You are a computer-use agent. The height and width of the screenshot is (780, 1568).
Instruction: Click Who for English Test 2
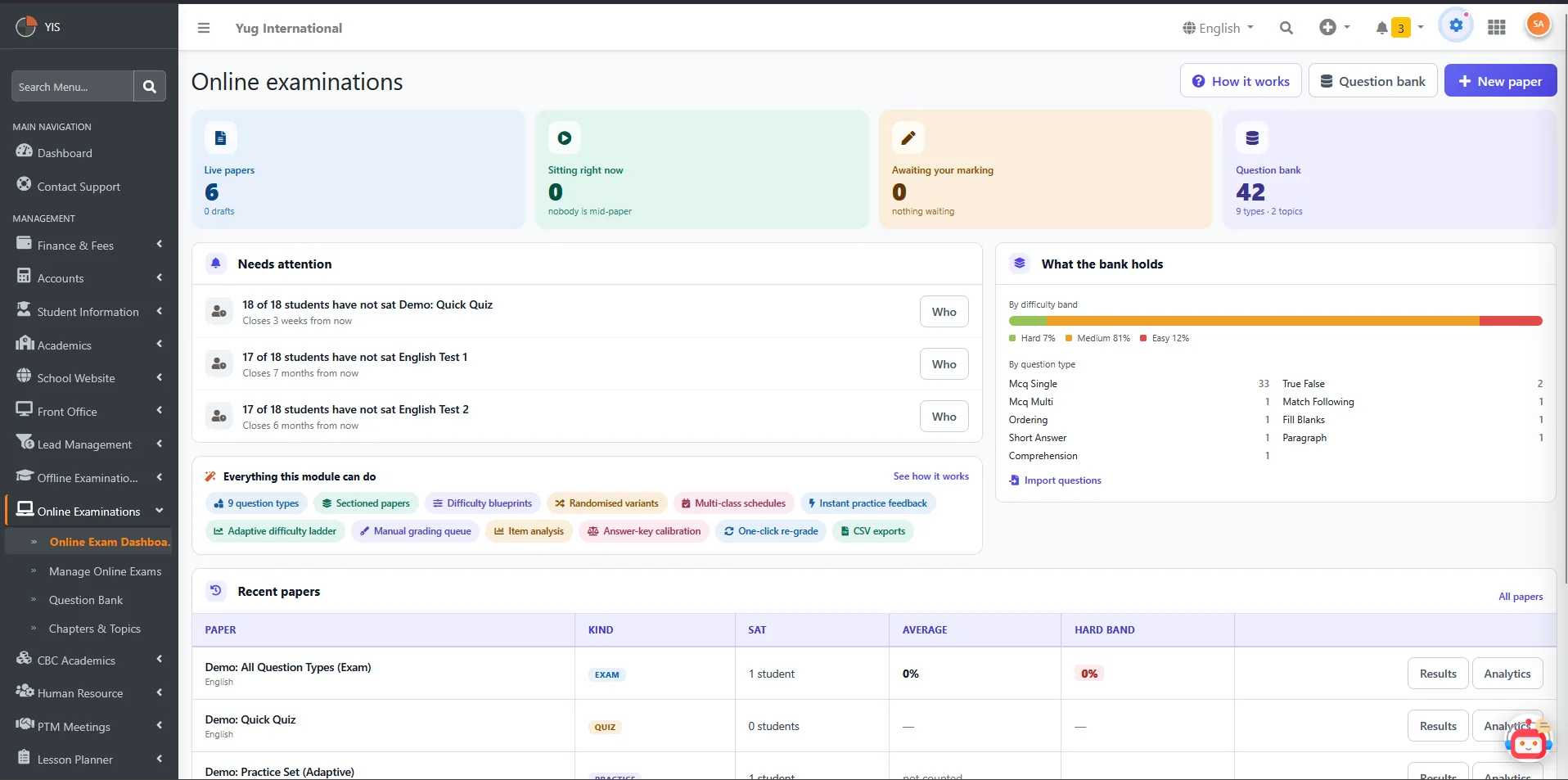pos(944,417)
